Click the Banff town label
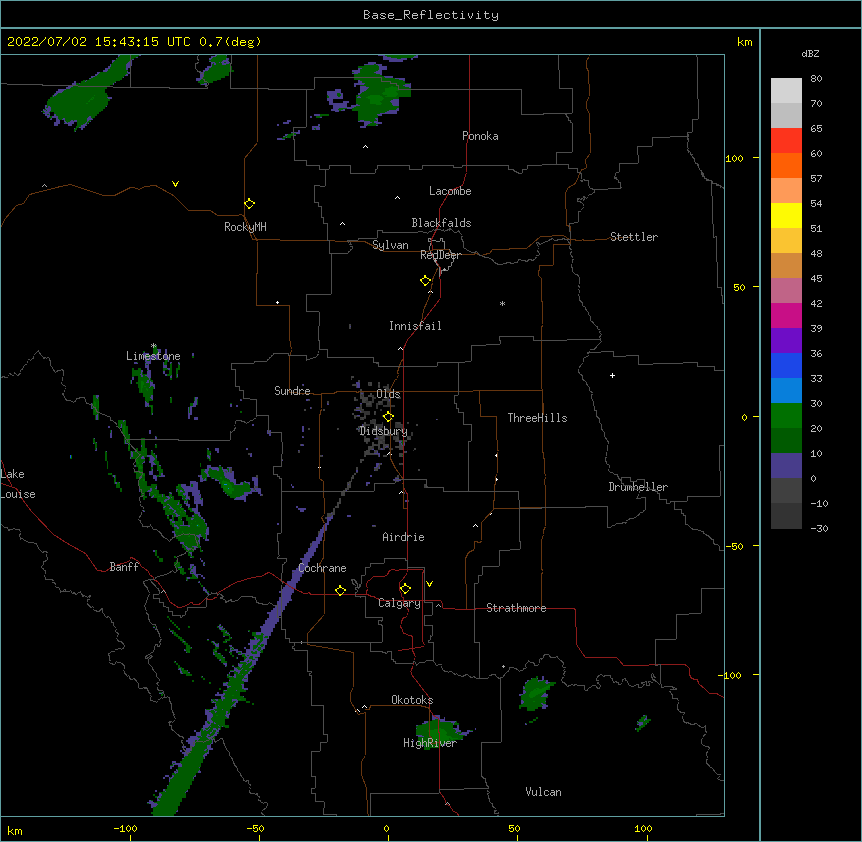The height and width of the screenshot is (842, 862). [x=124, y=567]
